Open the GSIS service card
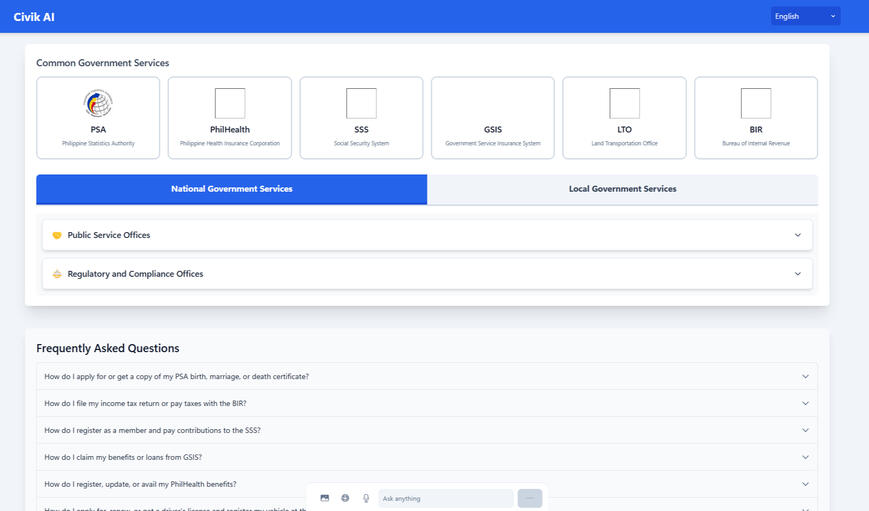 [493, 118]
